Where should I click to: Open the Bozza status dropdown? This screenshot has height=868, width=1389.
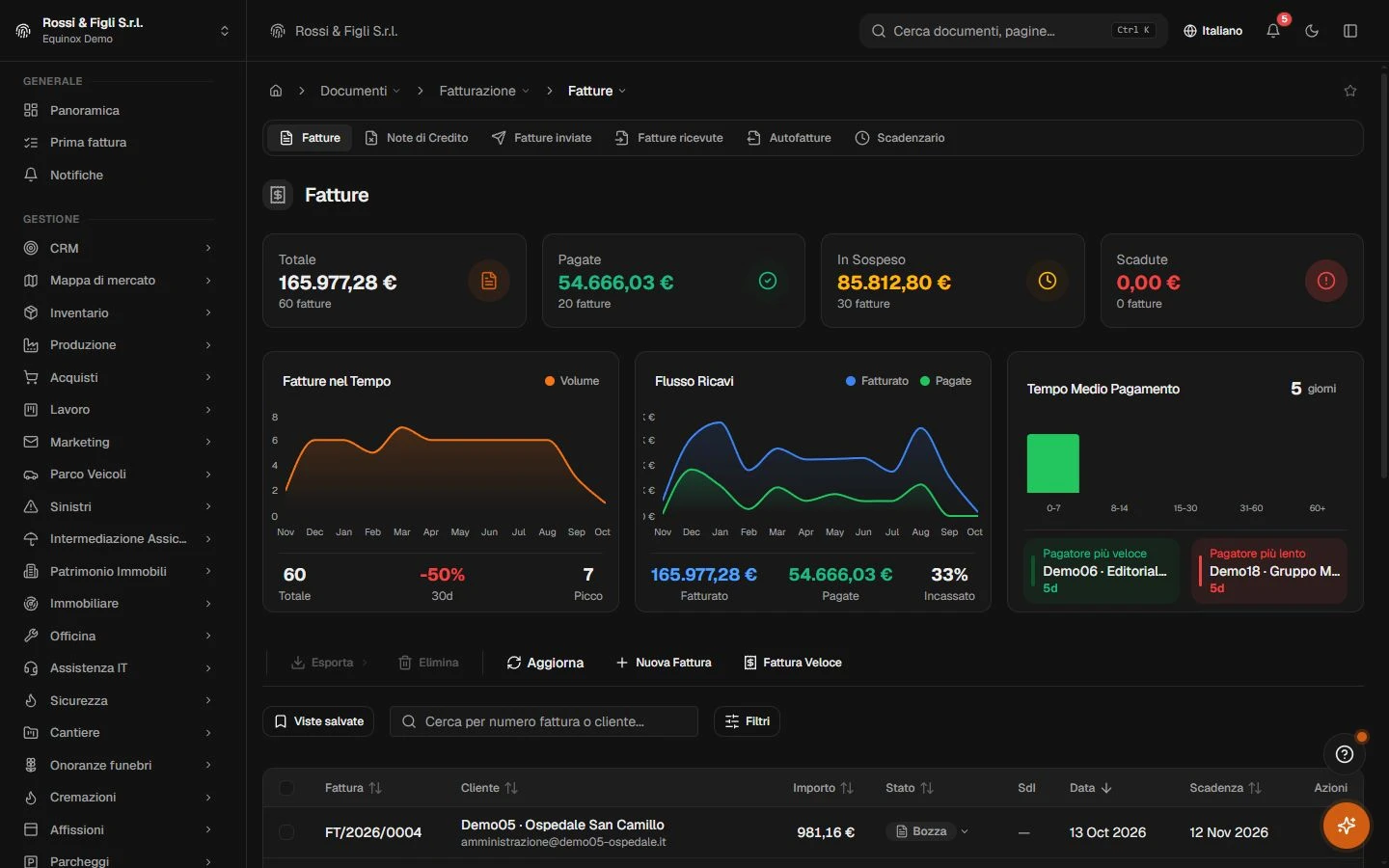click(x=927, y=831)
